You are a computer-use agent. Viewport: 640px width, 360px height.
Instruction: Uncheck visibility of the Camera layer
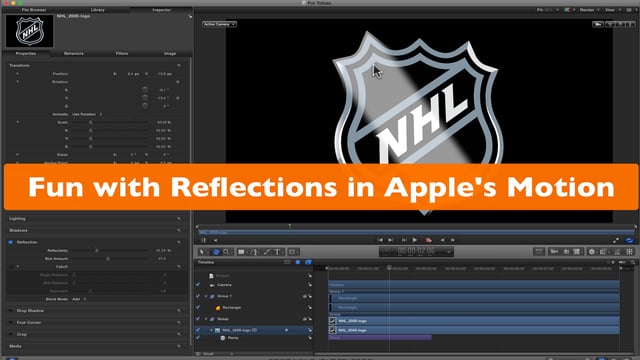(x=198, y=284)
